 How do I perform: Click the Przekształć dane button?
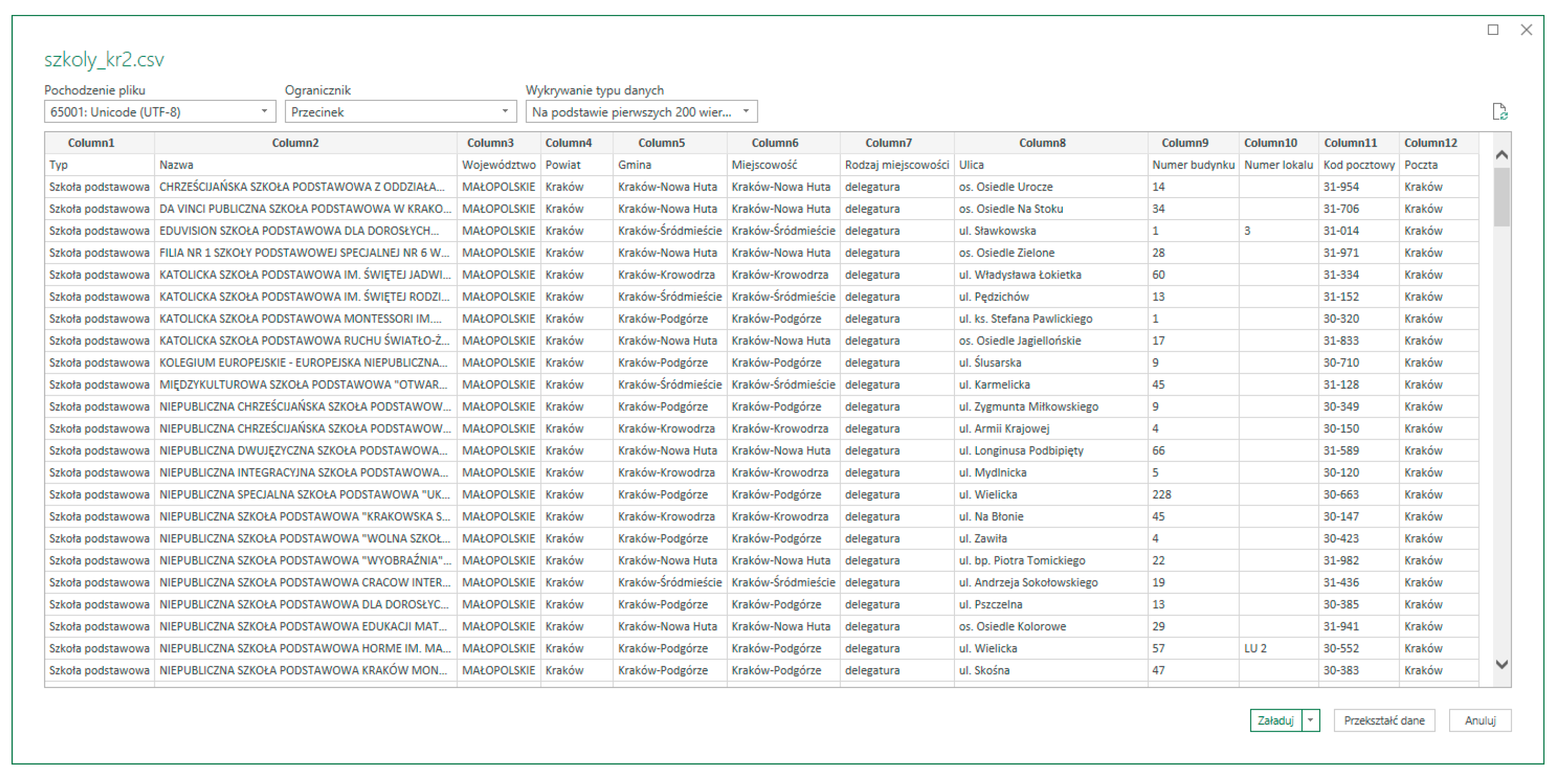coord(1383,720)
